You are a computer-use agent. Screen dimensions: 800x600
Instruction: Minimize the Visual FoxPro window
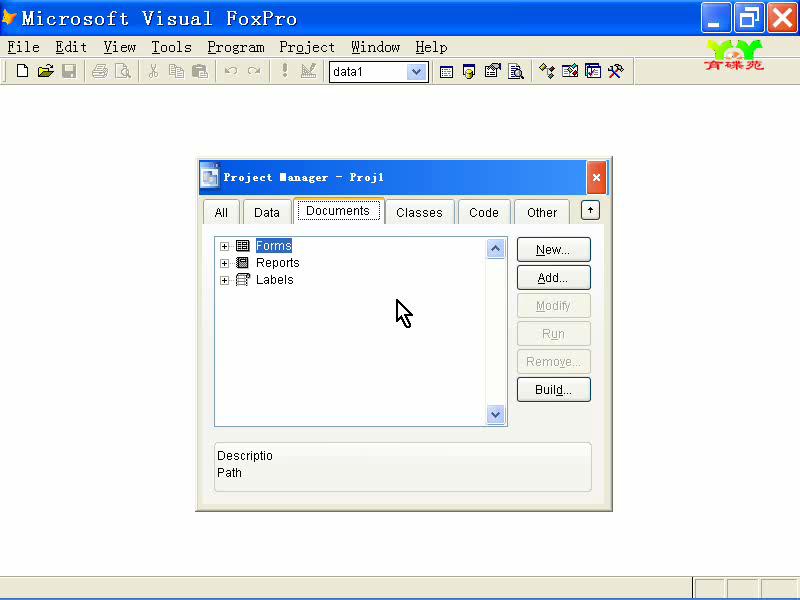point(715,18)
